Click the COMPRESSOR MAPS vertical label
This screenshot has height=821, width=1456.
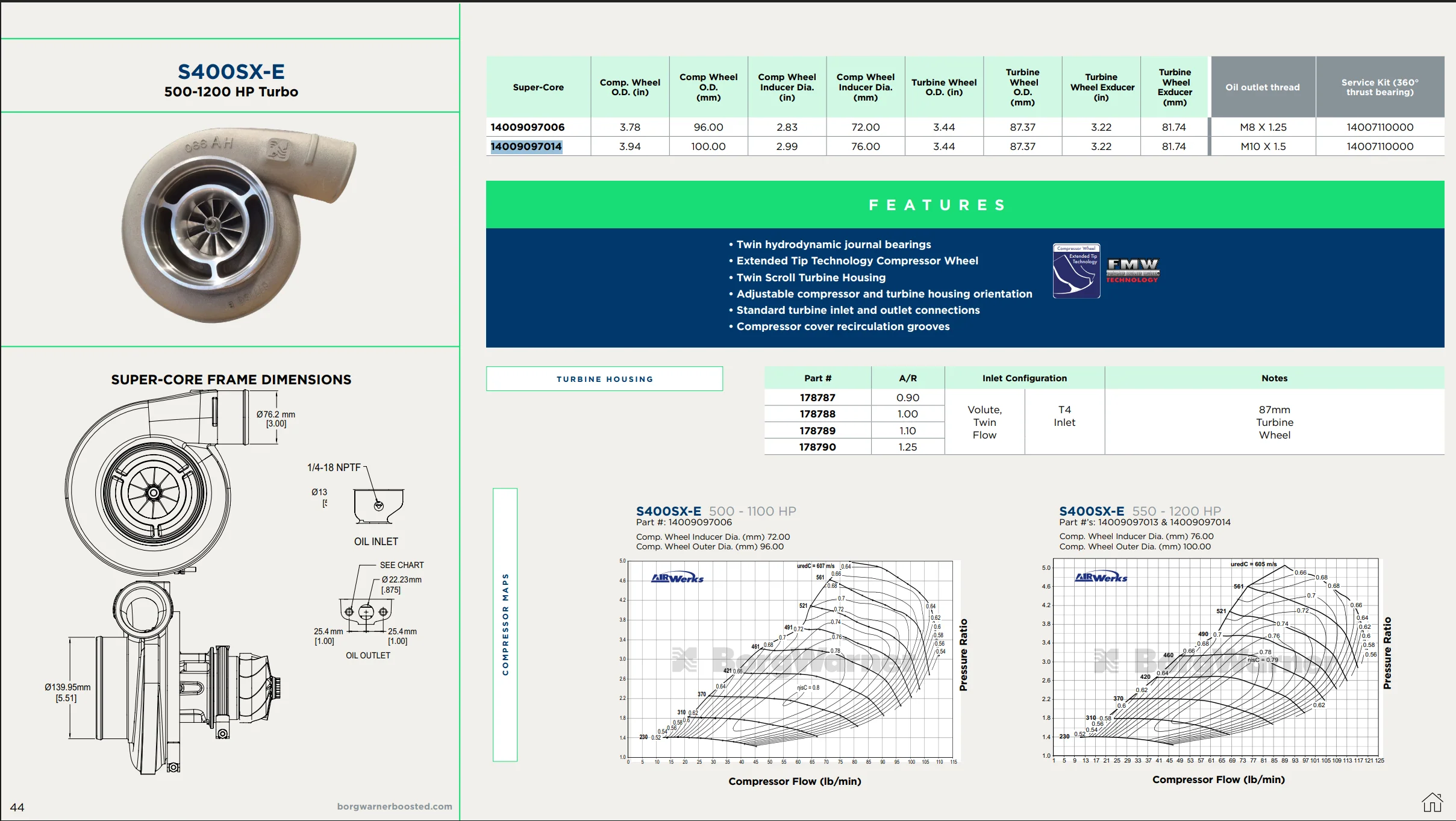pyautogui.click(x=505, y=625)
